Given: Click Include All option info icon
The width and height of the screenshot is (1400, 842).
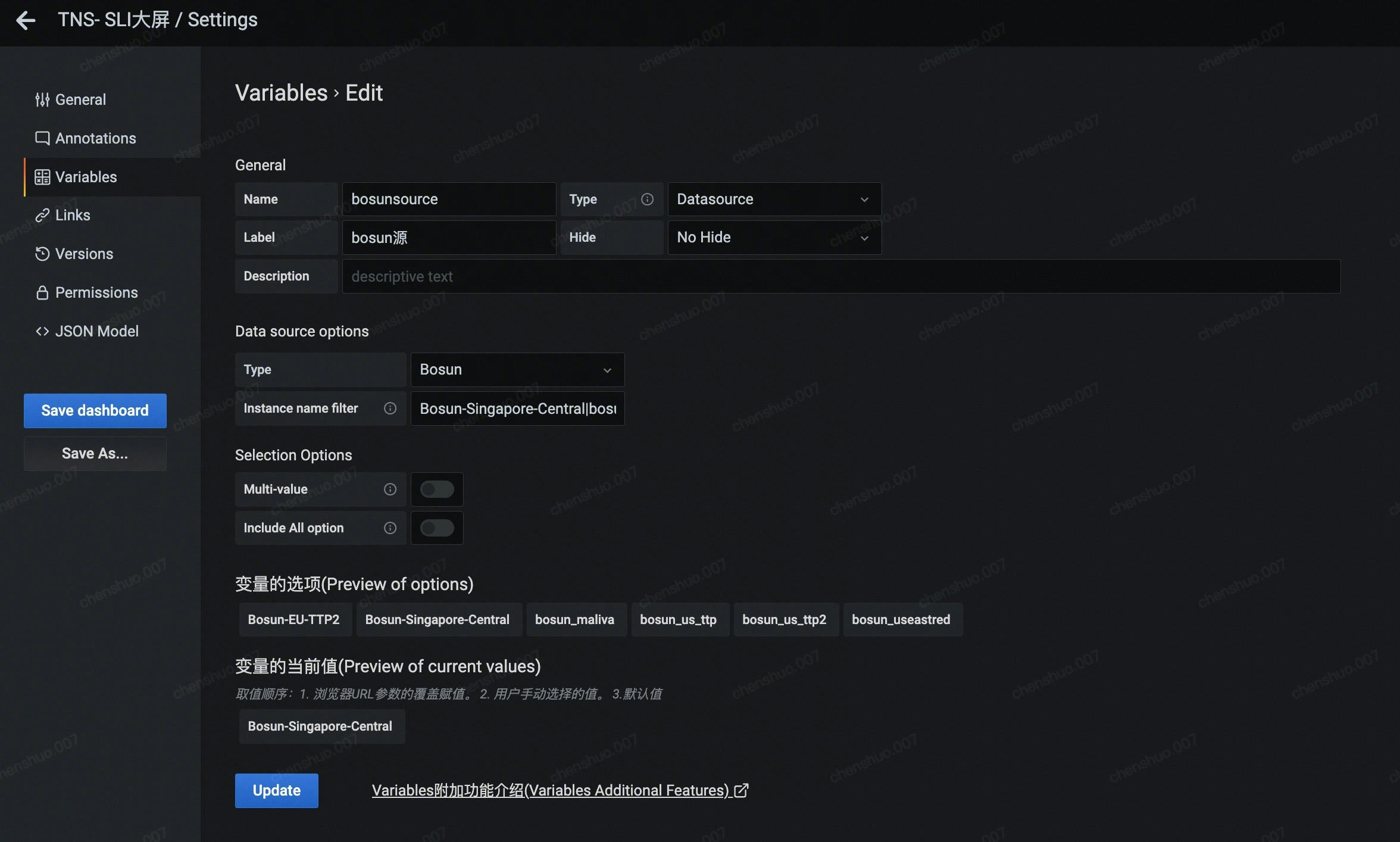Looking at the screenshot, I should [390, 528].
